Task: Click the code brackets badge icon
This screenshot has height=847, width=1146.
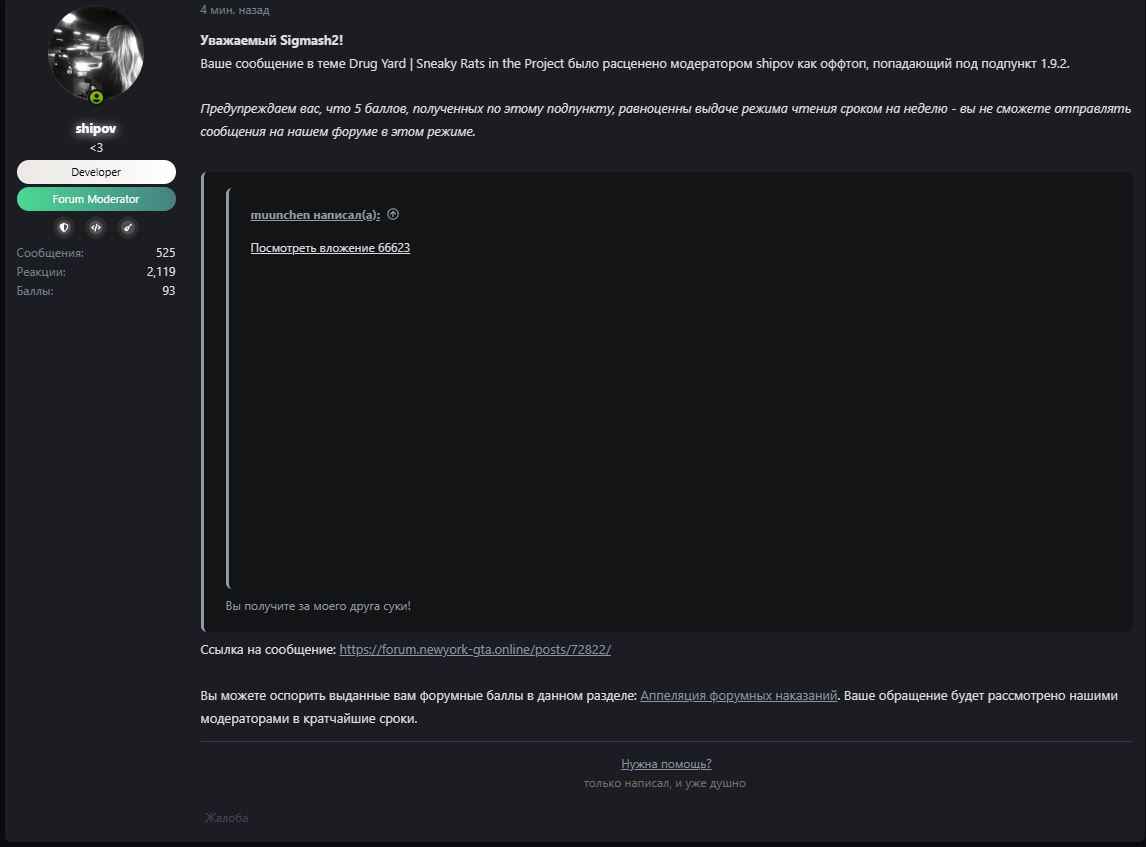Action: coord(96,228)
